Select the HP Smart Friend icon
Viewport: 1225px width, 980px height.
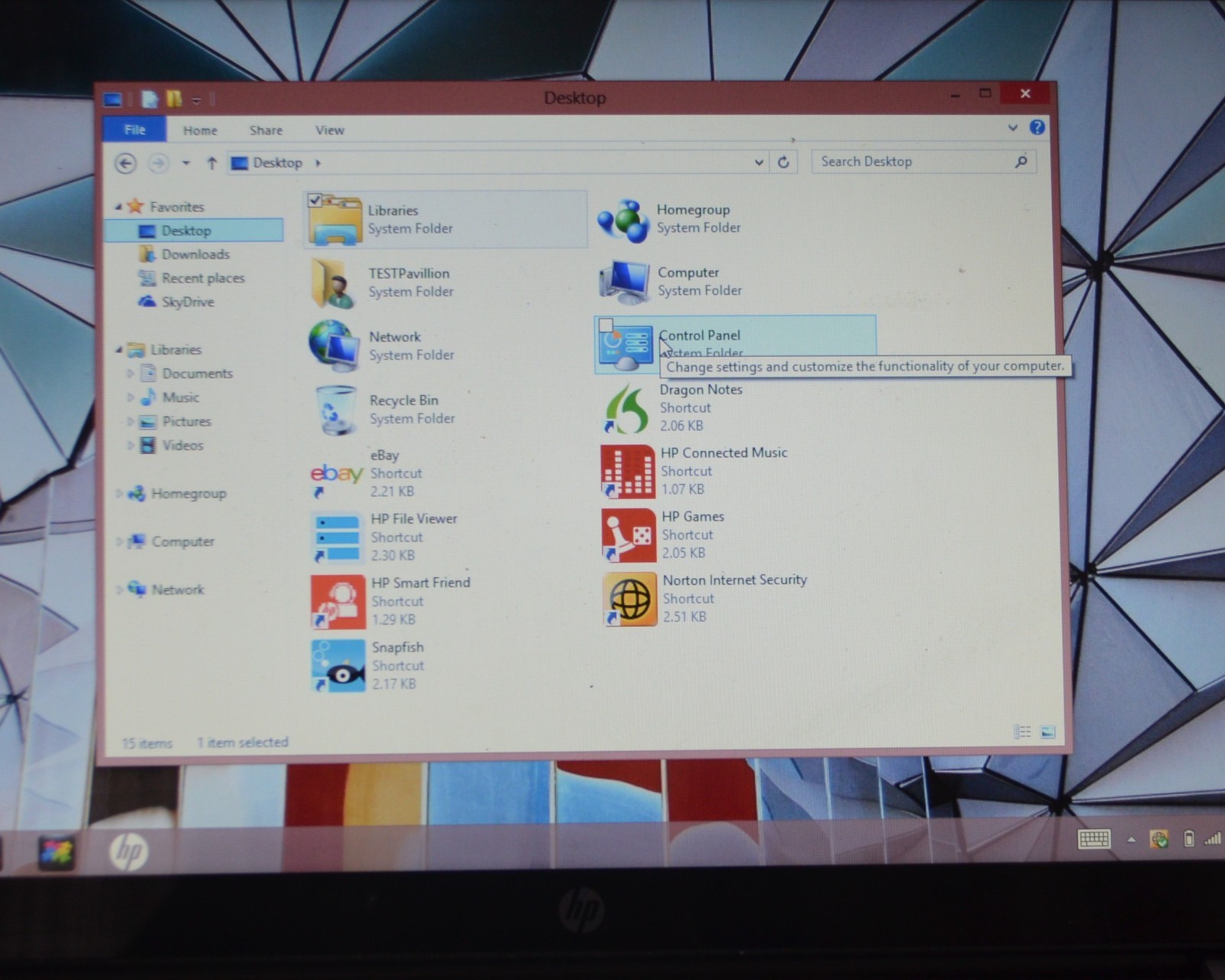click(x=338, y=602)
